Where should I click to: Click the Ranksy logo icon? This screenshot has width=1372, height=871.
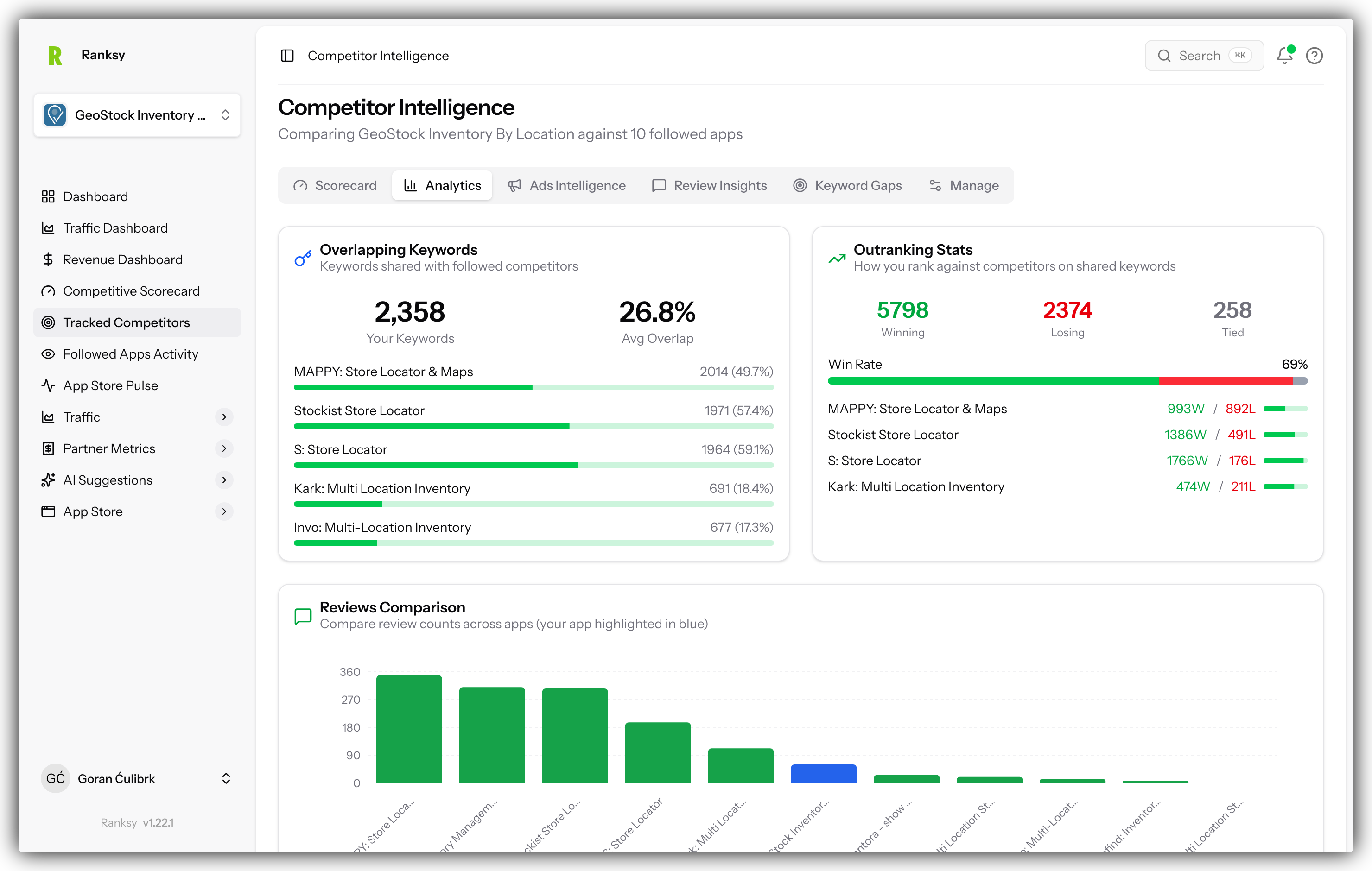click(x=55, y=55)
